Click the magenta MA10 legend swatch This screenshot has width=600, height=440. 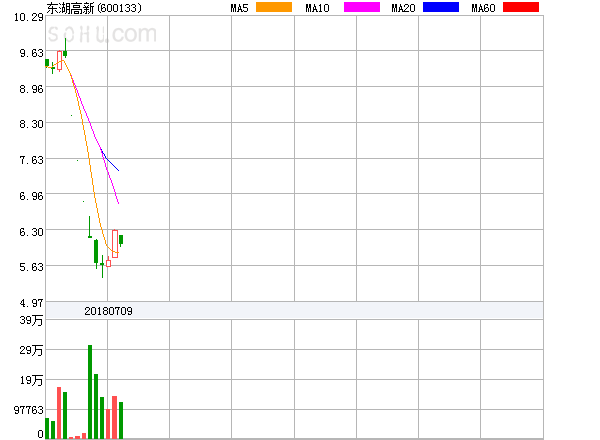click(362, 7)
